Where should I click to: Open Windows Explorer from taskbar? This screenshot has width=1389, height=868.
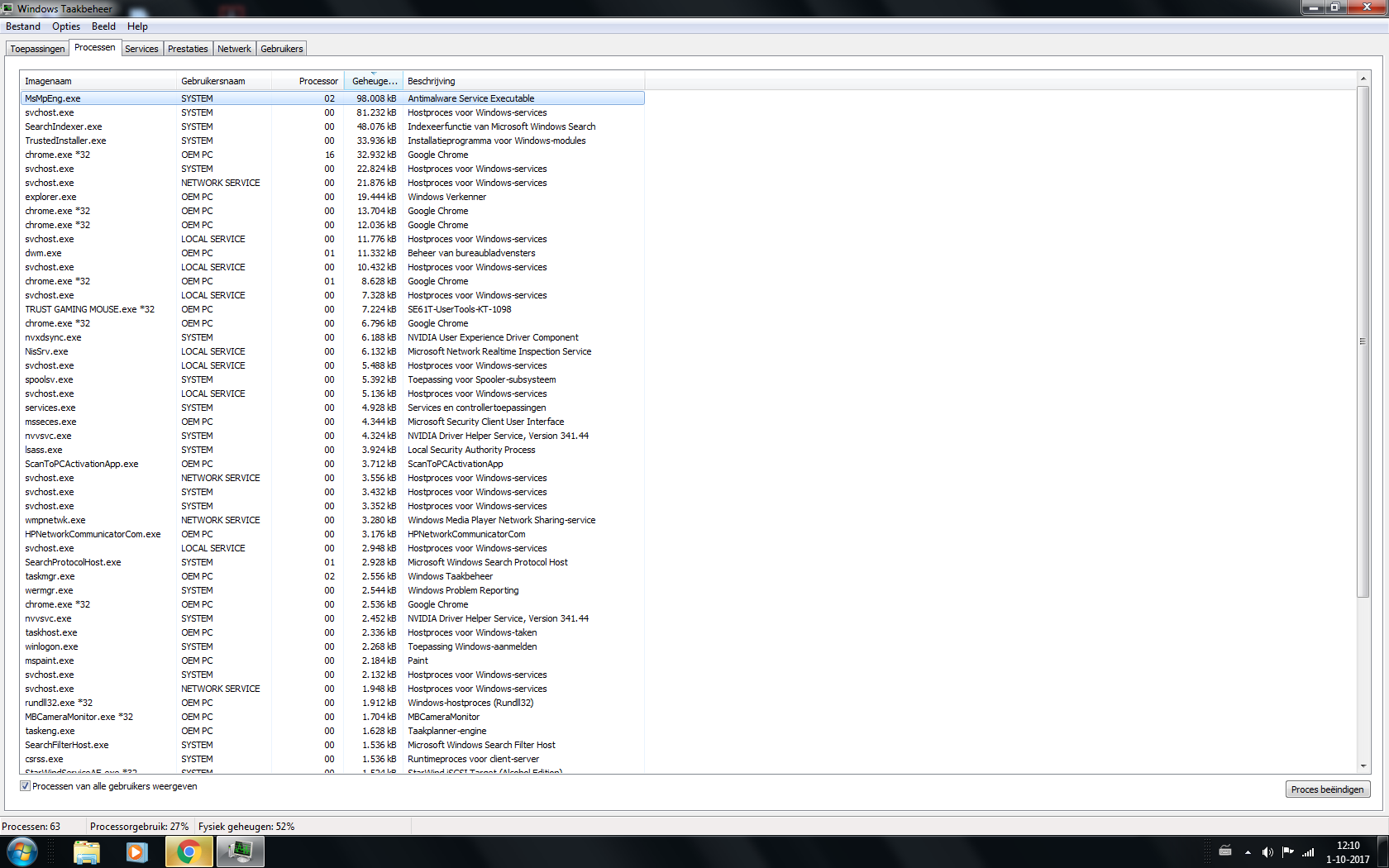86,851
